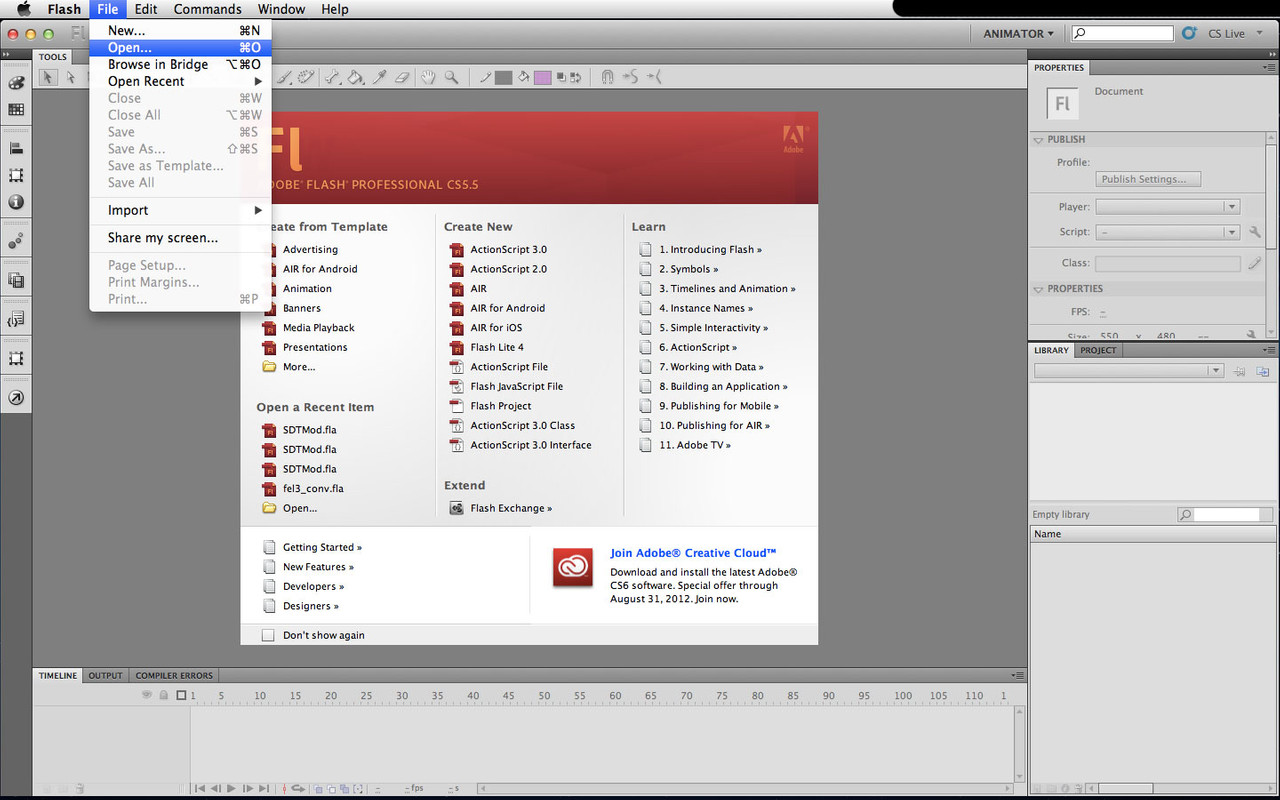Click the Snap to Objects magnet icon
The image size is (1280, 800).
tap(607, 77)
